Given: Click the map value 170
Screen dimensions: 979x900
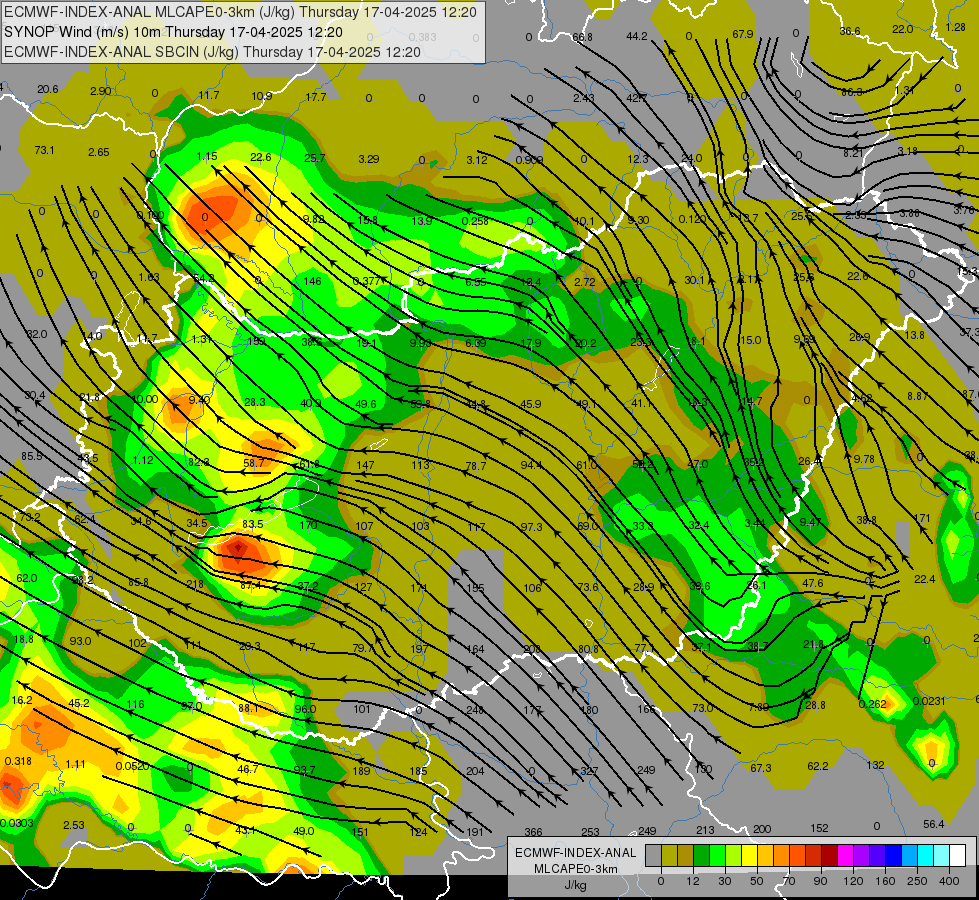Looking at the screenshot, I should pyautogui.click(x=308, y=525).
